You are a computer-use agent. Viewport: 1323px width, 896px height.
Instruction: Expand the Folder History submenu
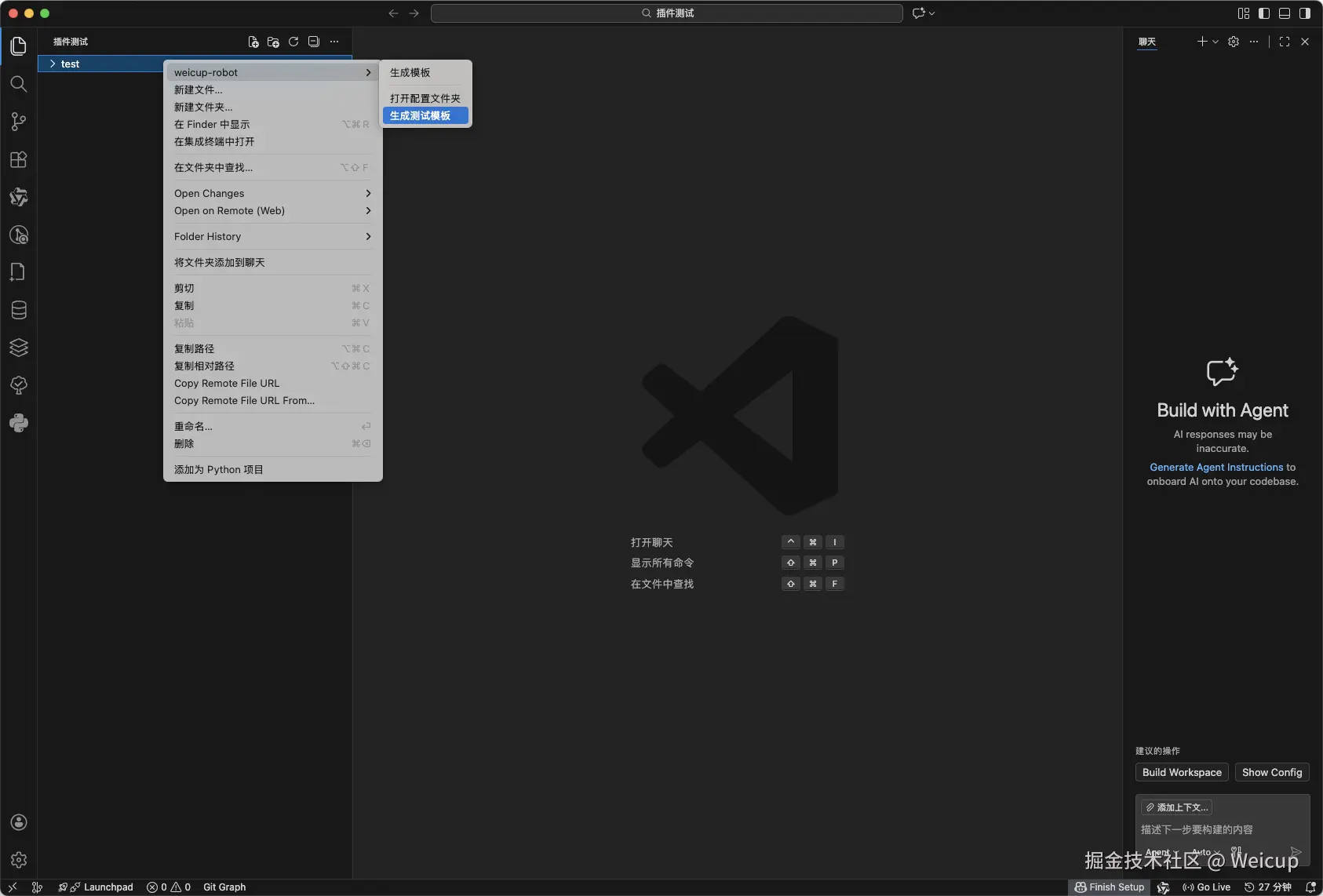[272, 237]
